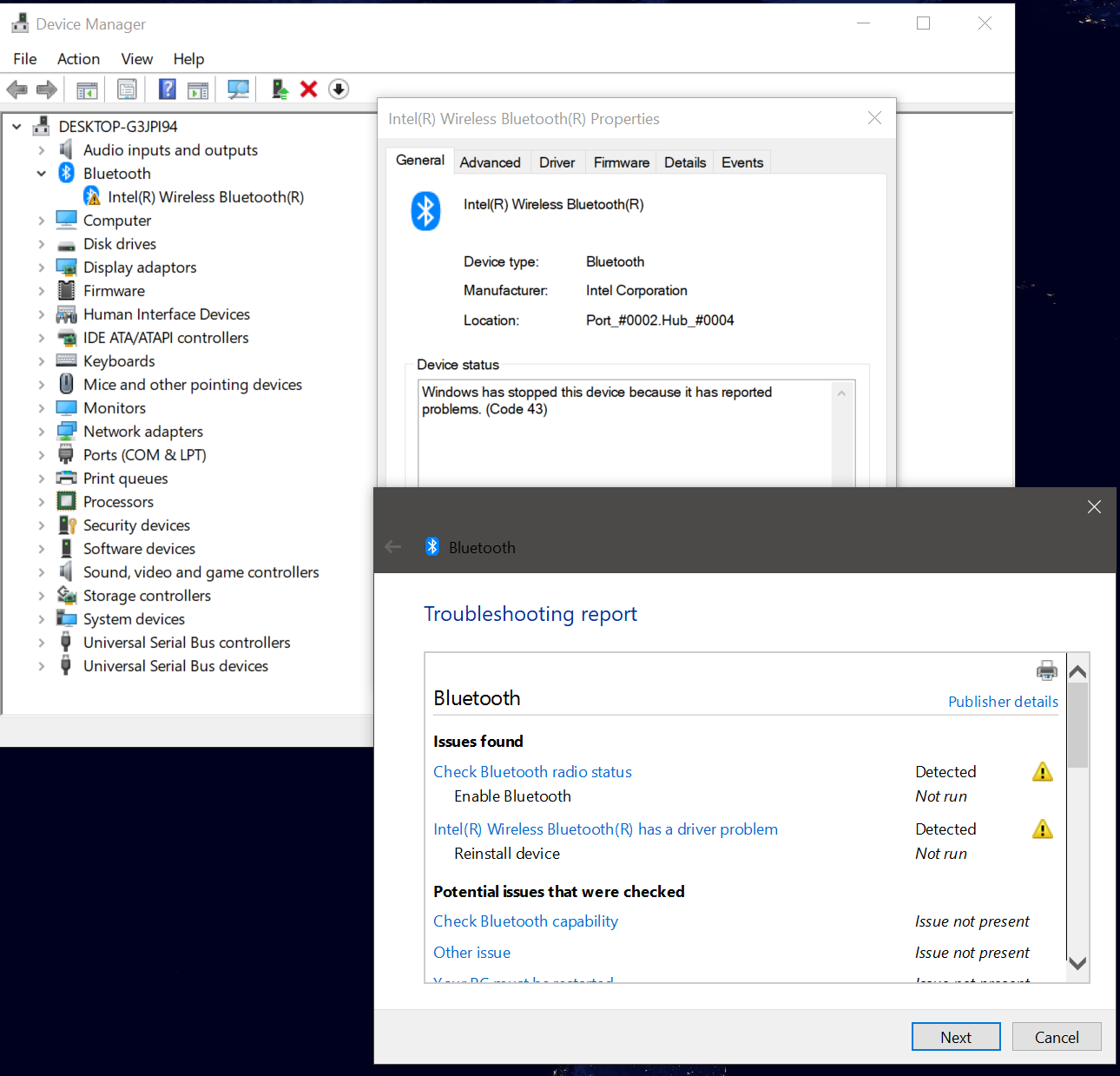The height and width of the screenshot is (1076, 1120).
Task: Open the Action menu
Action: [x=78, y=58]
